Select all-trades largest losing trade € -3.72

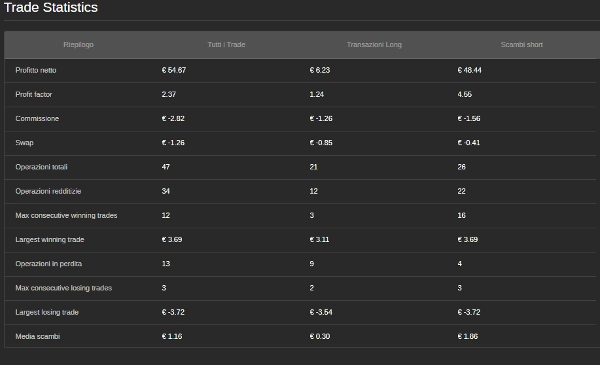173,312
